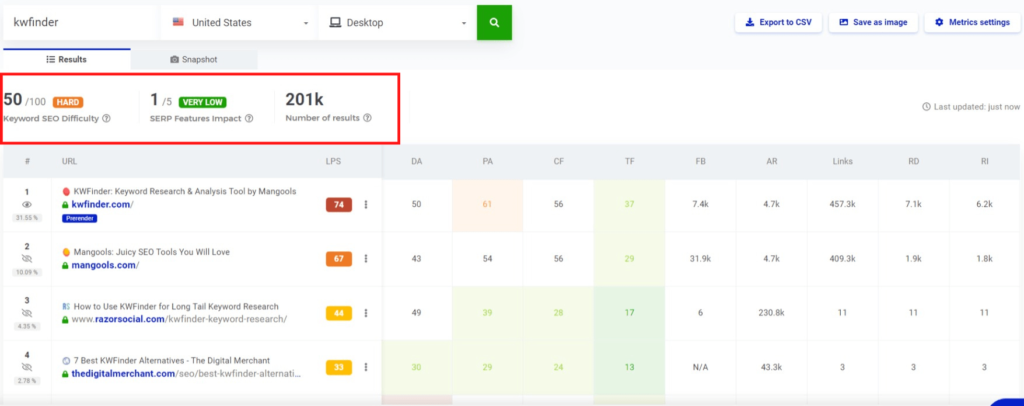Switch to the Snapshot tab

point(193,59)
